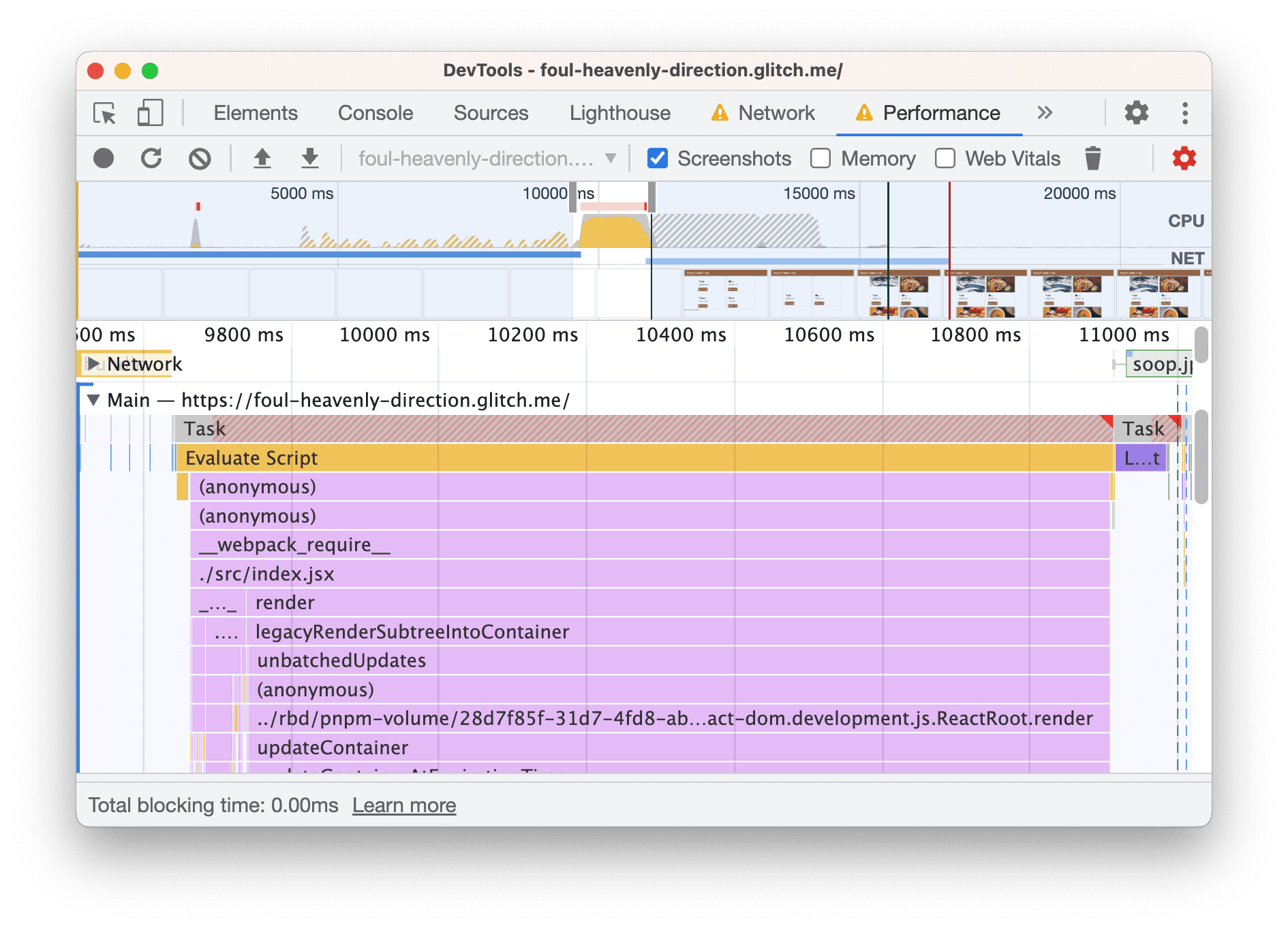Open the red capture settings gear

[1184, 159]
